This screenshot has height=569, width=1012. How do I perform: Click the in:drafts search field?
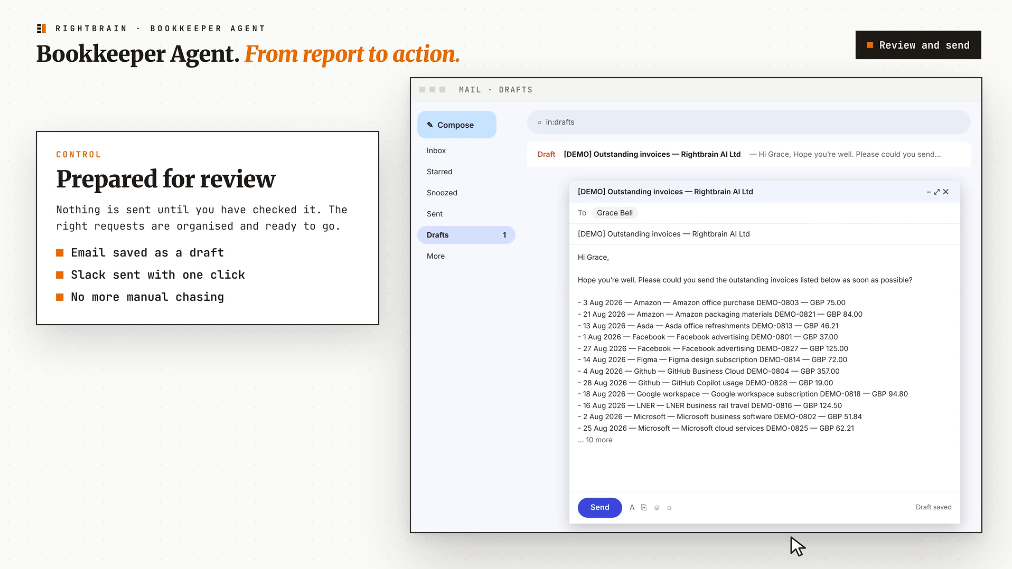coord(749,122)
